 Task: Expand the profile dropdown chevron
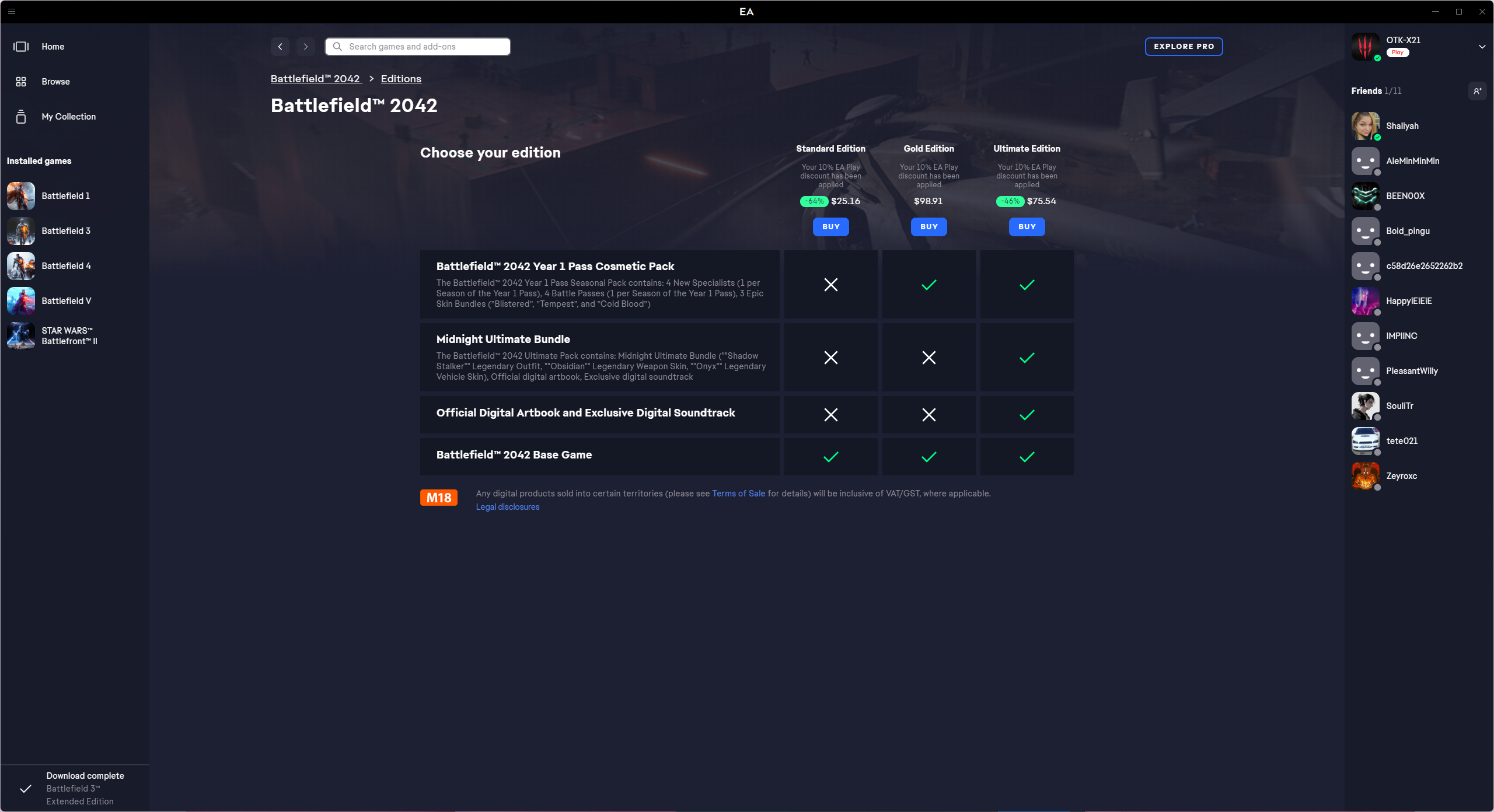point(1482,47)
